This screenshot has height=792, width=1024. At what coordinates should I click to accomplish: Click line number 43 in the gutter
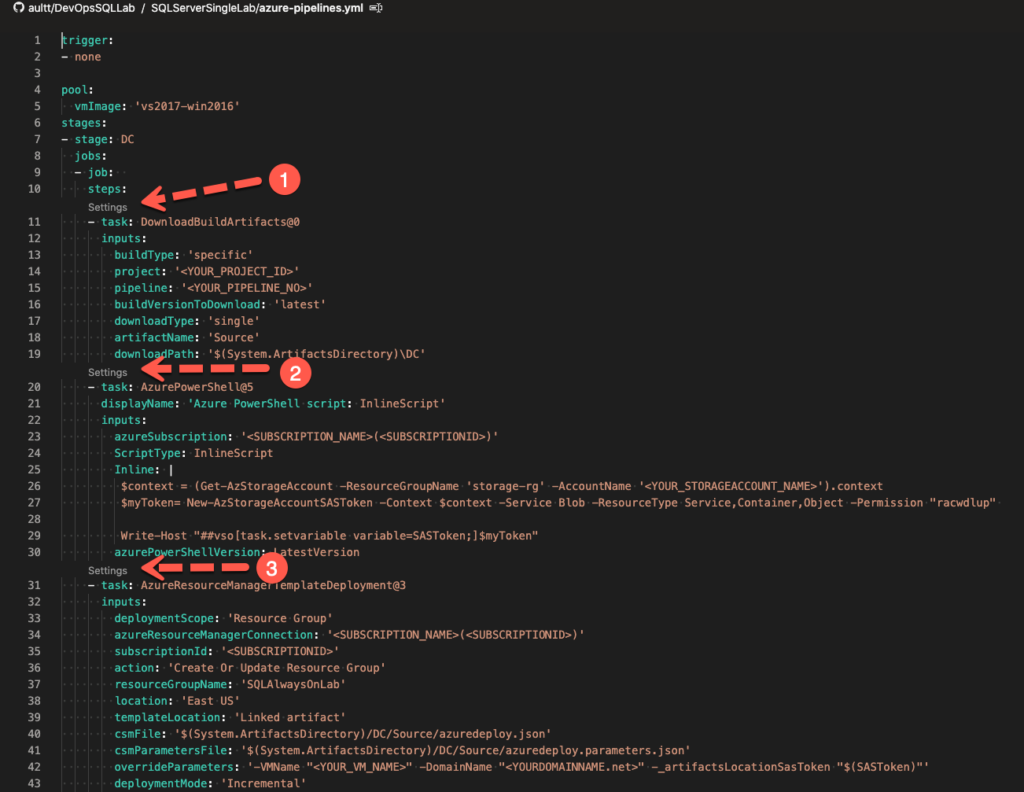pyautogui.click(x=34, y=784)
